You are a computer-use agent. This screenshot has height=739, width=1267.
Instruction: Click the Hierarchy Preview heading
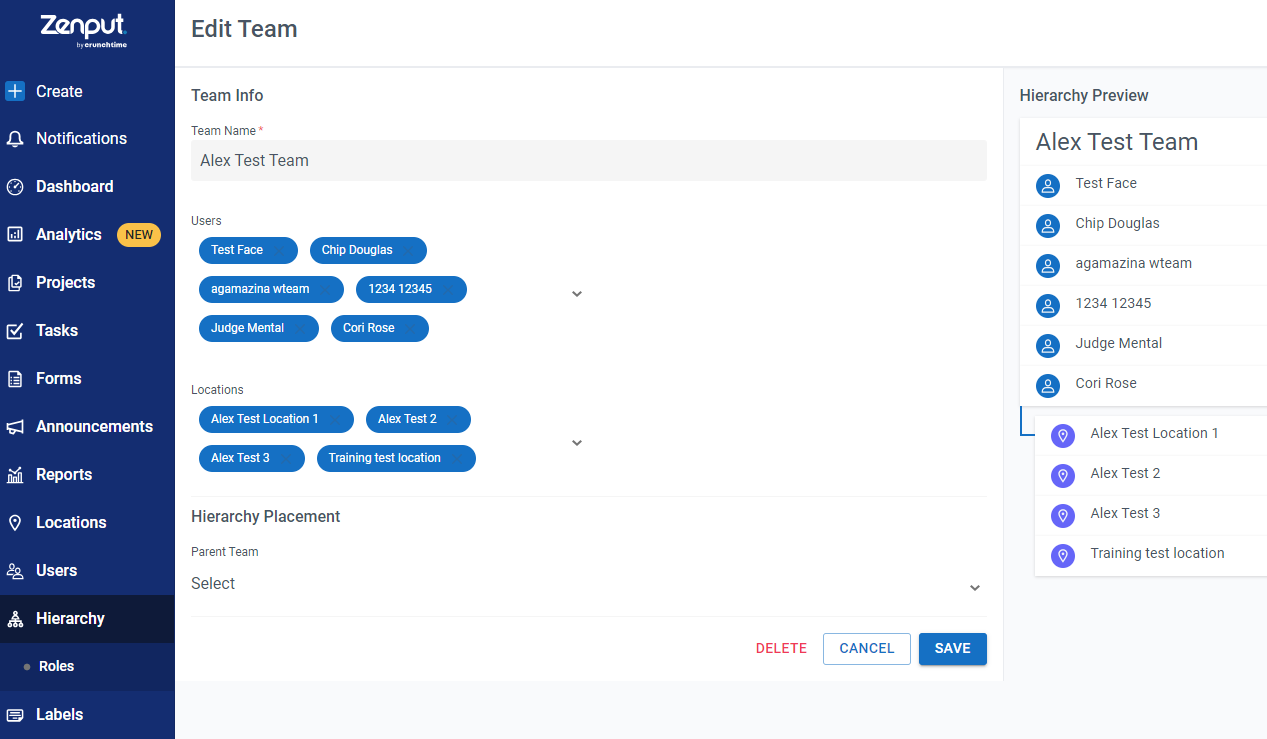click(1084, 96)
